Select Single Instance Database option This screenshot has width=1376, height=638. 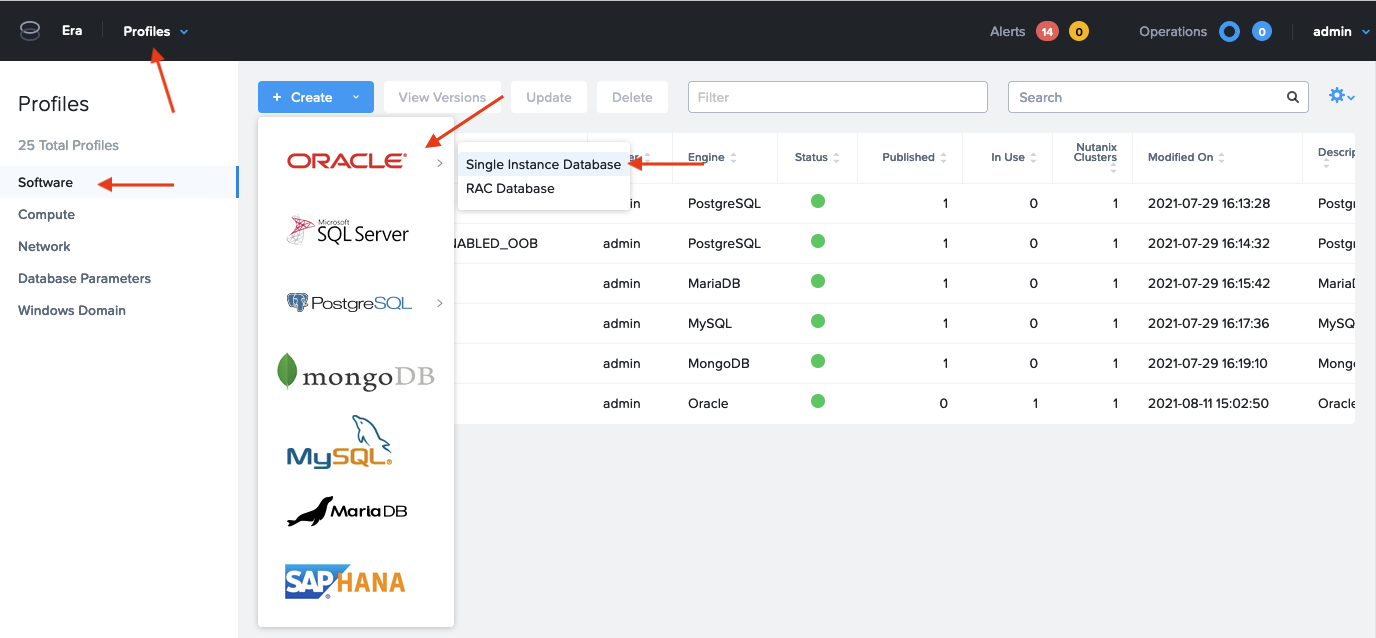pyautogui.click(x=544, y=164)
